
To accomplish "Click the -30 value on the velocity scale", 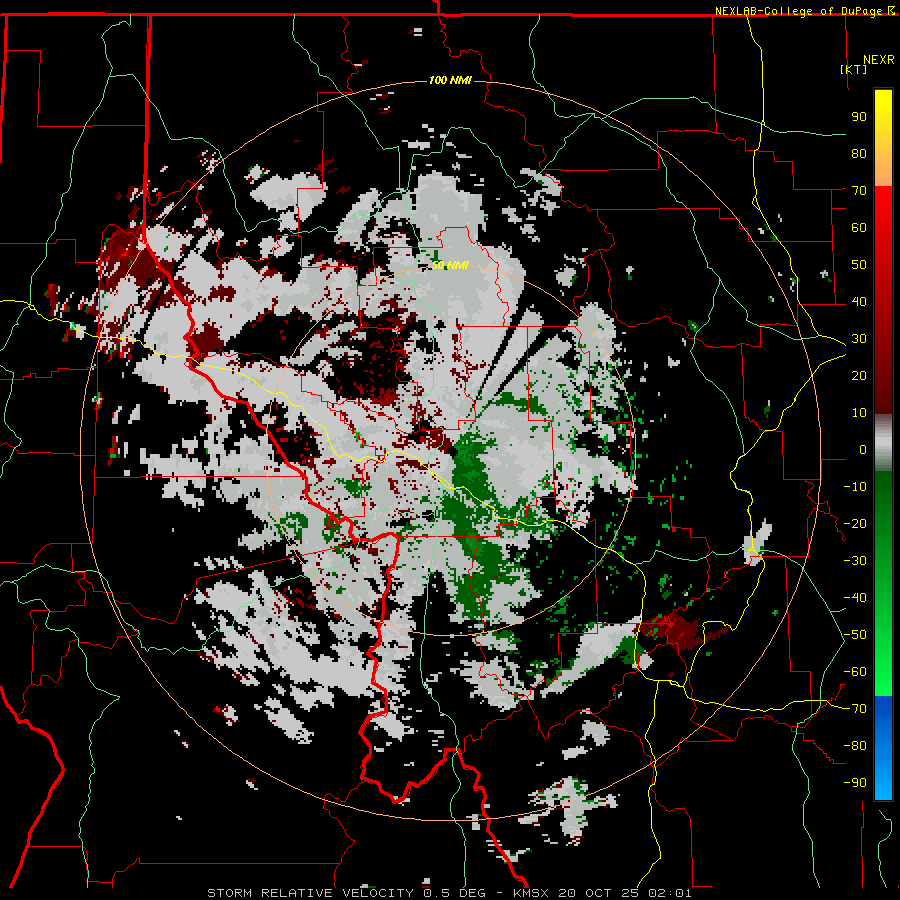I will (855, 561).
